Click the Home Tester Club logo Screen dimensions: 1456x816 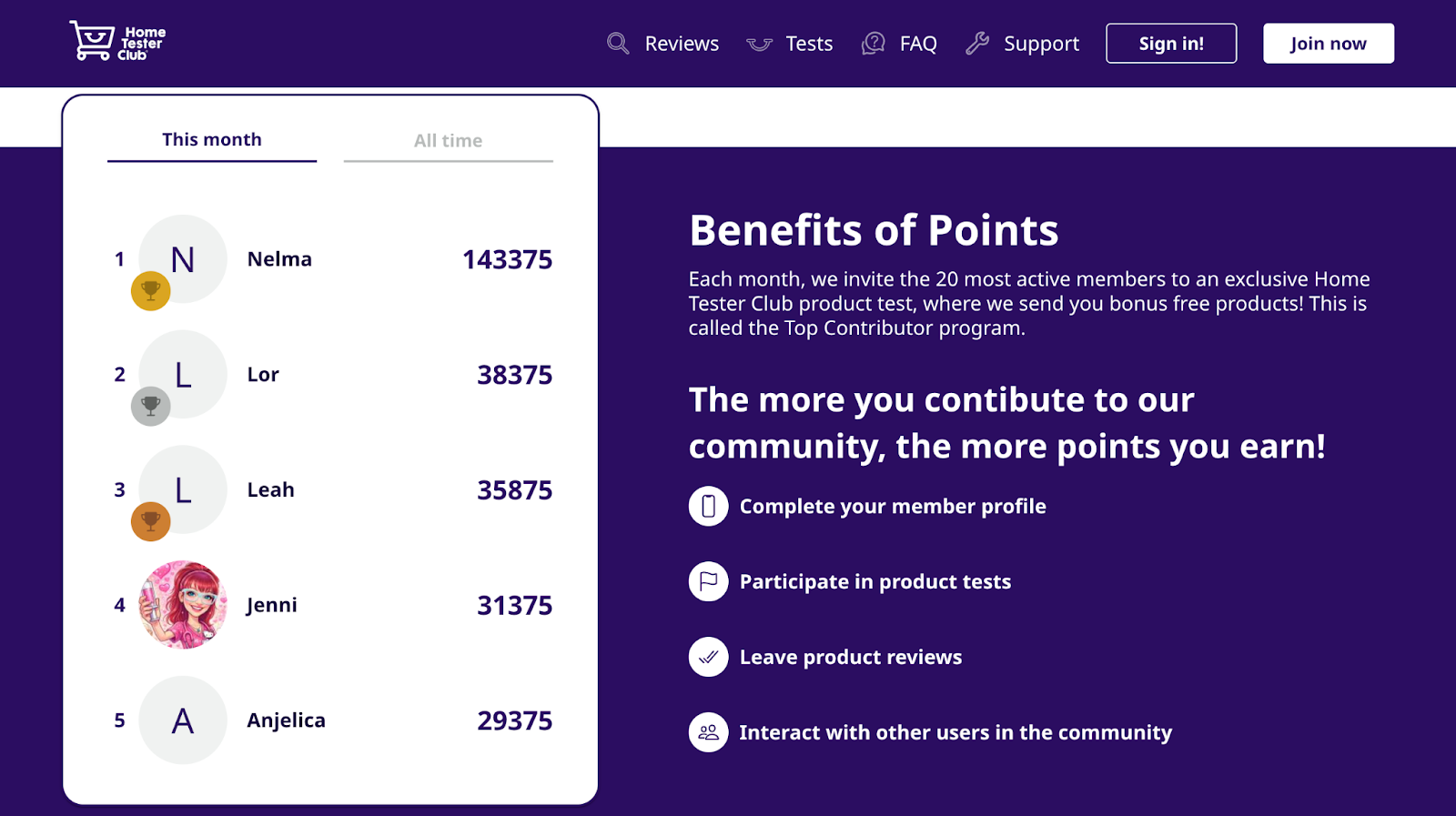tap(117, 42)
